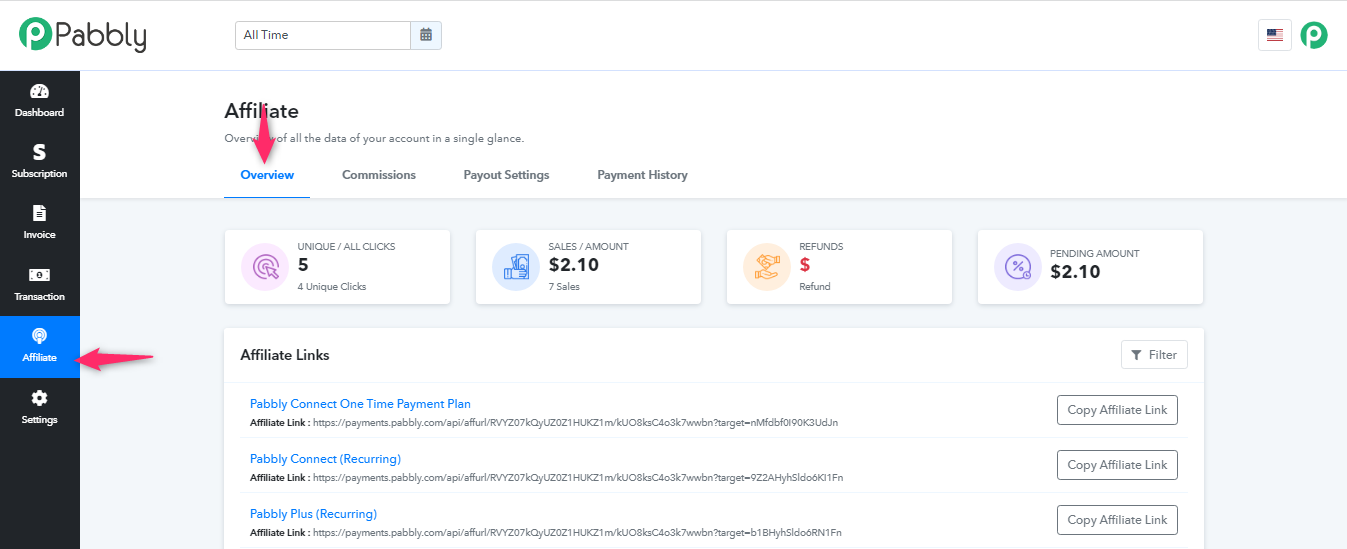Copy link for Pabbly Connect One Time Payment Plan
1347x549 pixels.
[x=1117, y=410]
